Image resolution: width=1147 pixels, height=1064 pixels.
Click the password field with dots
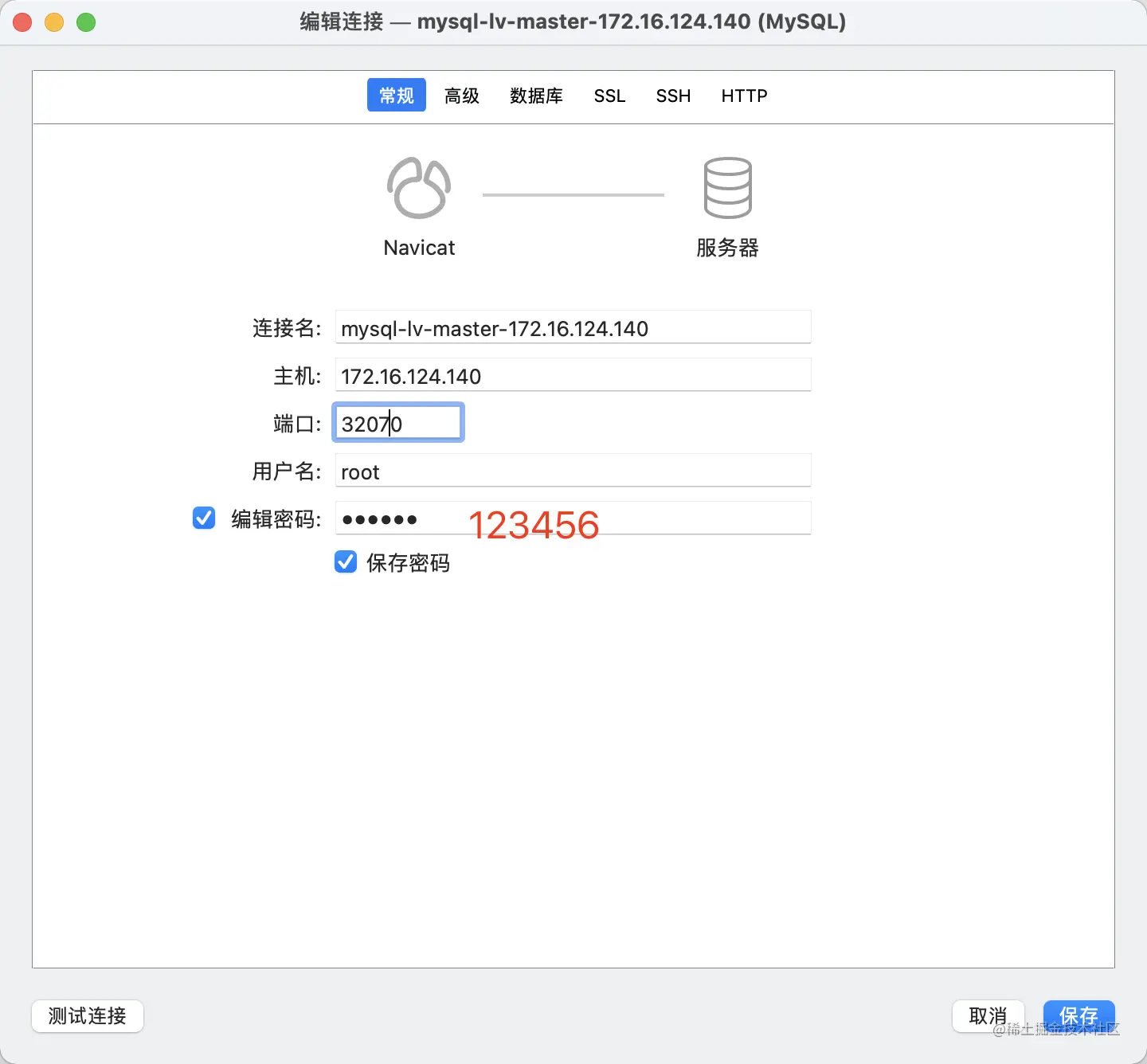(573, 518)
